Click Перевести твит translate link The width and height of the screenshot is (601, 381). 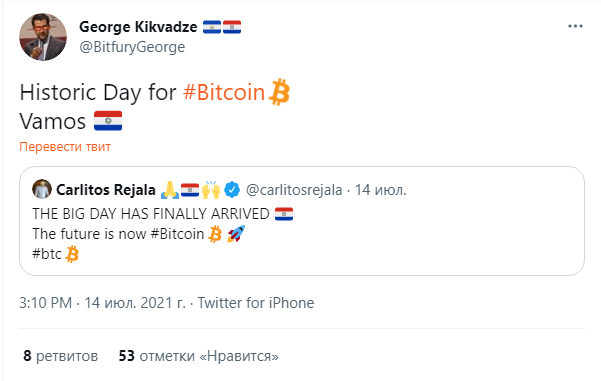pos(65,147)
